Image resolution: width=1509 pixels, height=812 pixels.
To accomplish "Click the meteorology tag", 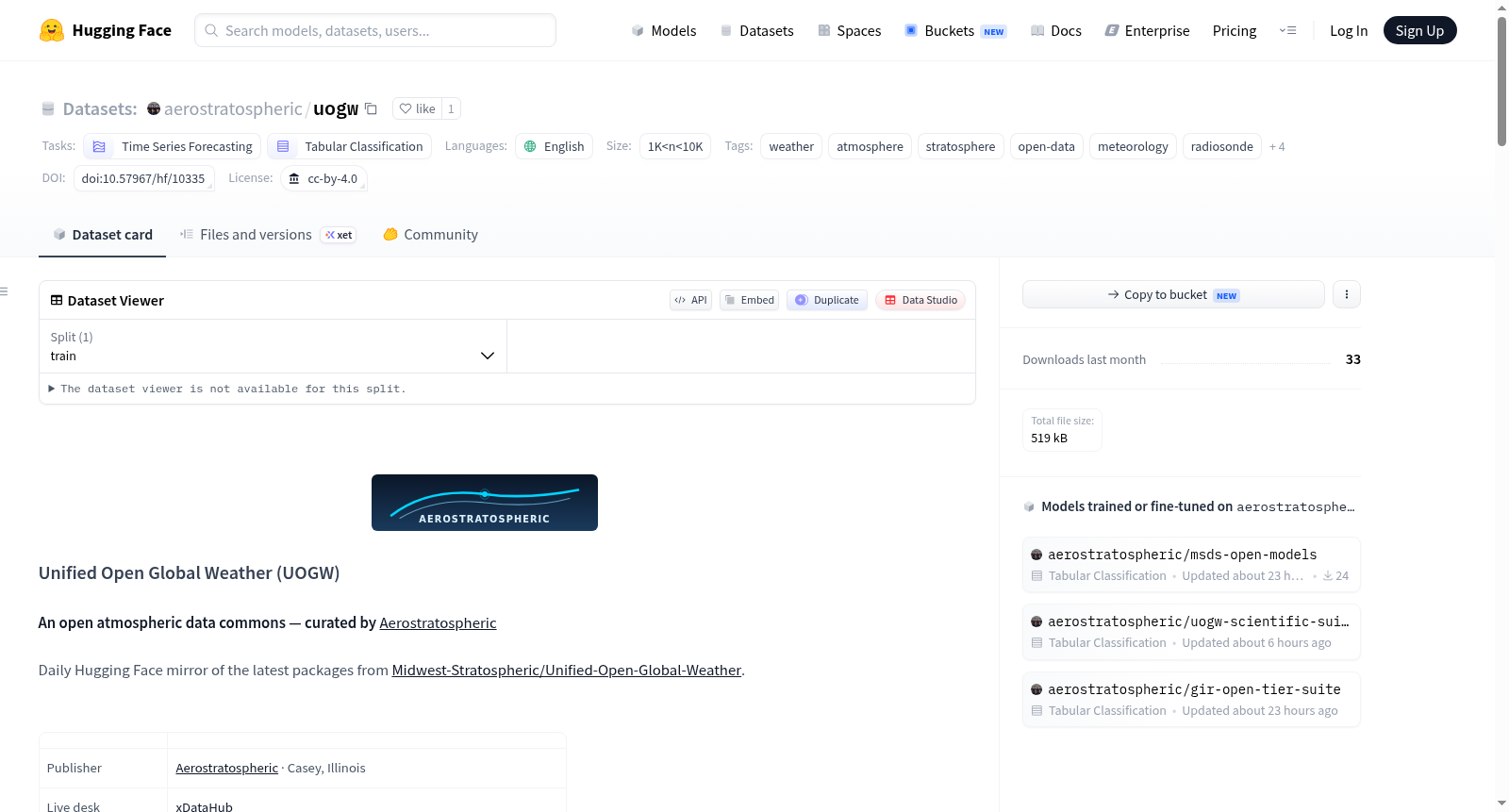I will point(1133,146).
